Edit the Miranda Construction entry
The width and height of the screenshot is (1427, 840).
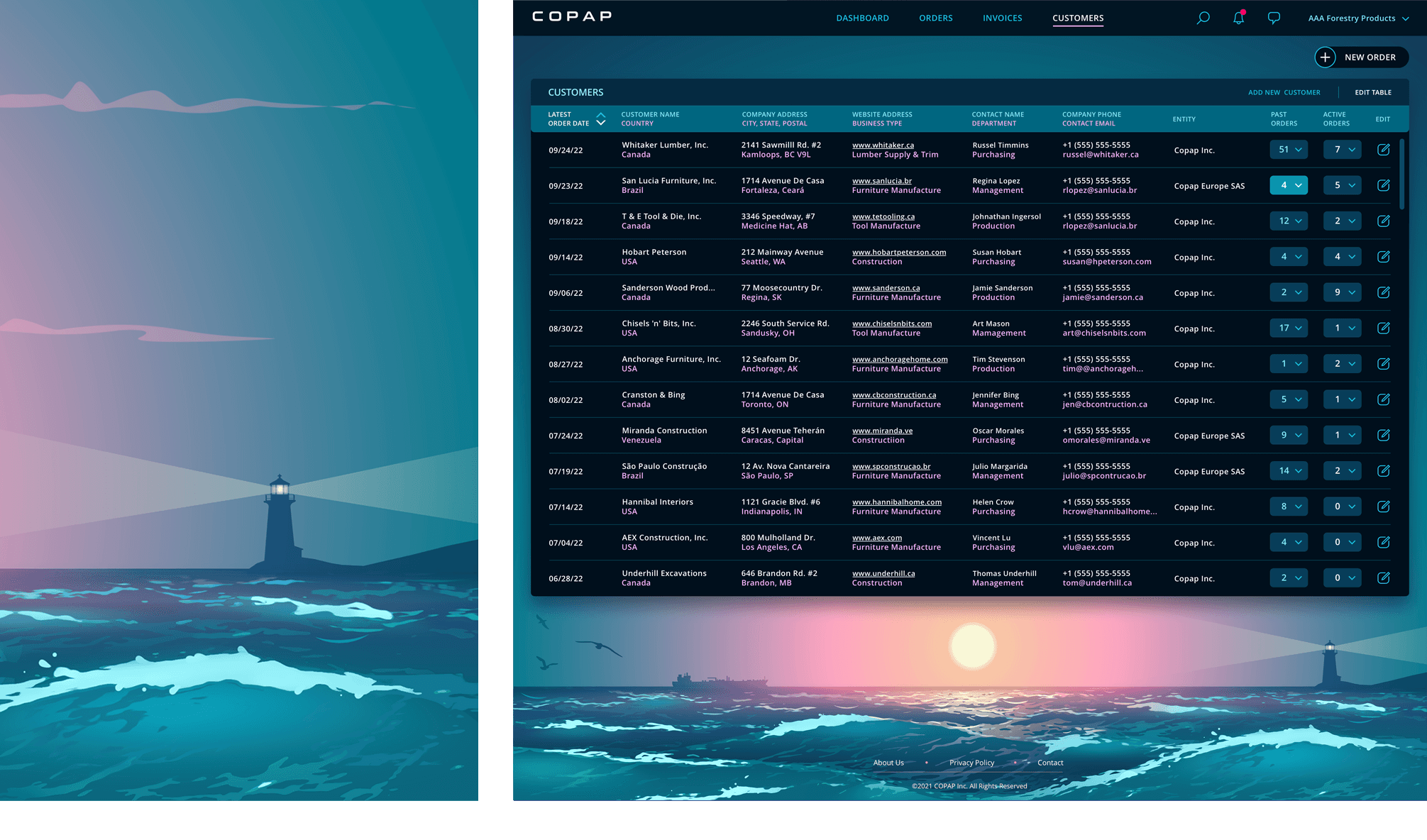pyautogui.click(x=1383, y=435)
